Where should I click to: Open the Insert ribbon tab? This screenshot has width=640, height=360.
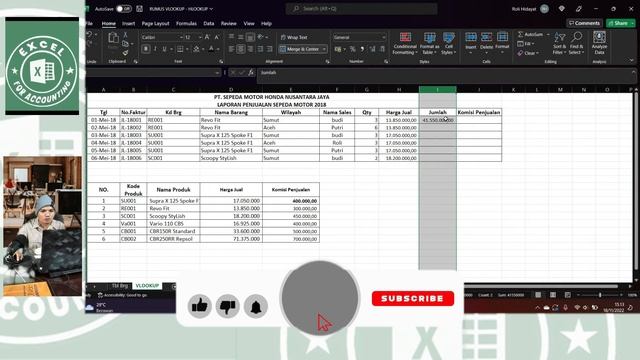point(129,24)
